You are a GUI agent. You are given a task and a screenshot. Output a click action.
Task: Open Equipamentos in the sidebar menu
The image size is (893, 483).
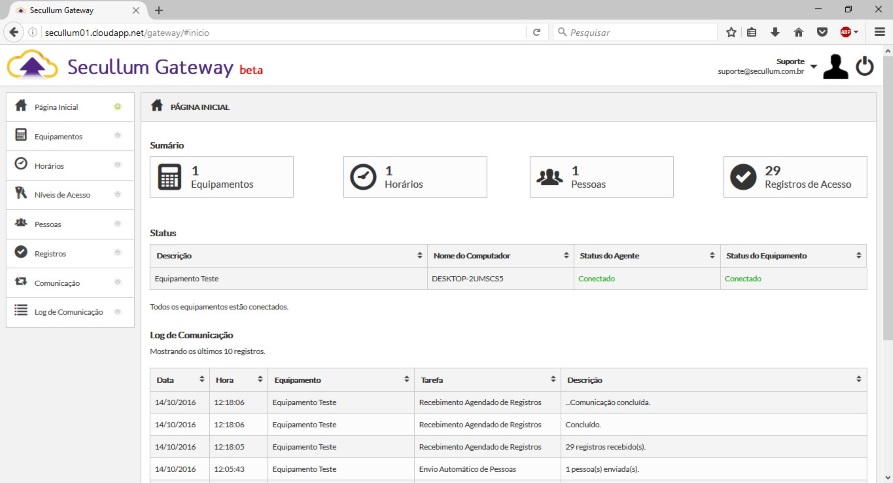[x=59, y=136]
